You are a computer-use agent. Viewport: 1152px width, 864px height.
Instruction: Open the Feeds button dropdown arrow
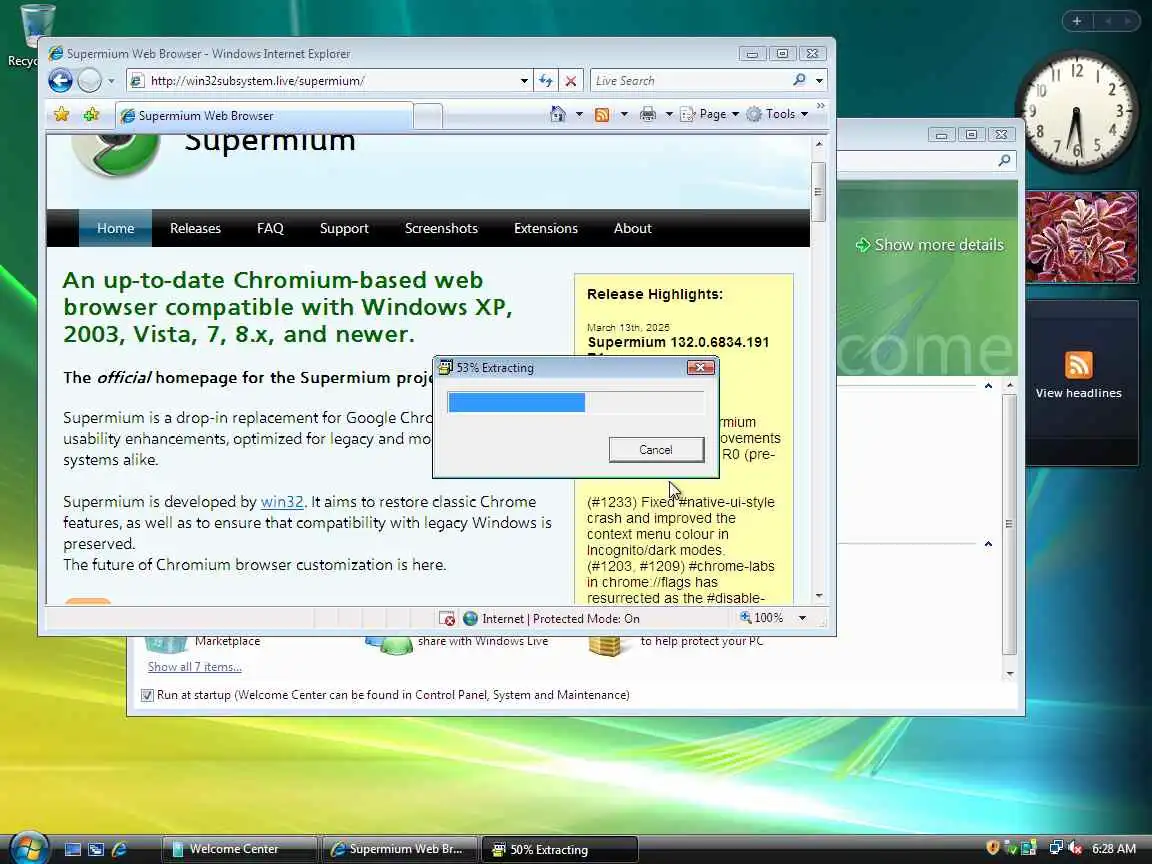[x=624, y=115]
